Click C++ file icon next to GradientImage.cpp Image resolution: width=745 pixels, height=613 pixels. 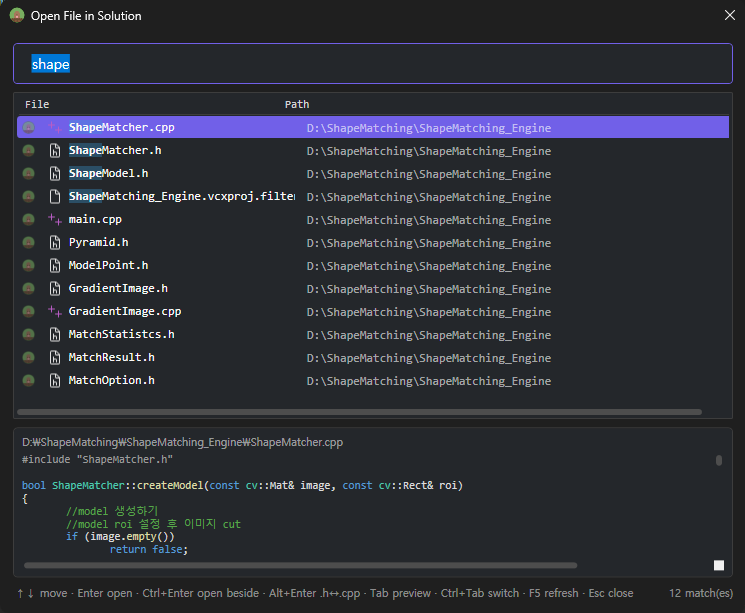coord(55,311)
